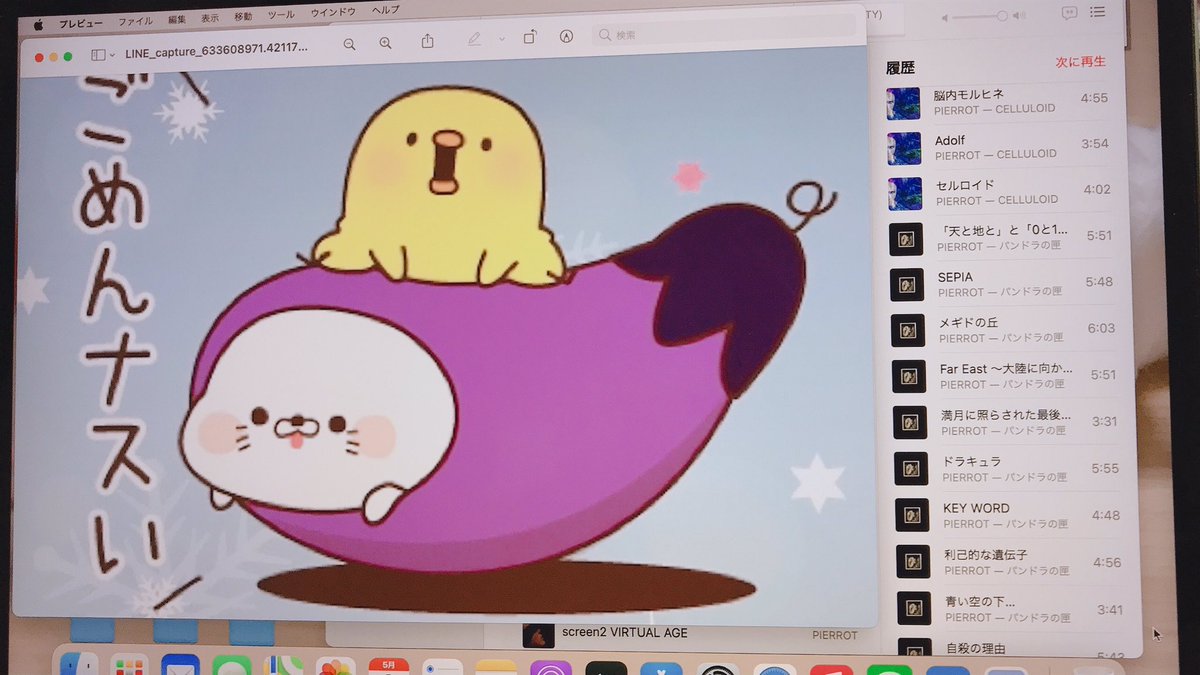Viewport: 1200px width, 675px height.
Task: Open the 編集 menu
Action: (x=177, y=19)
